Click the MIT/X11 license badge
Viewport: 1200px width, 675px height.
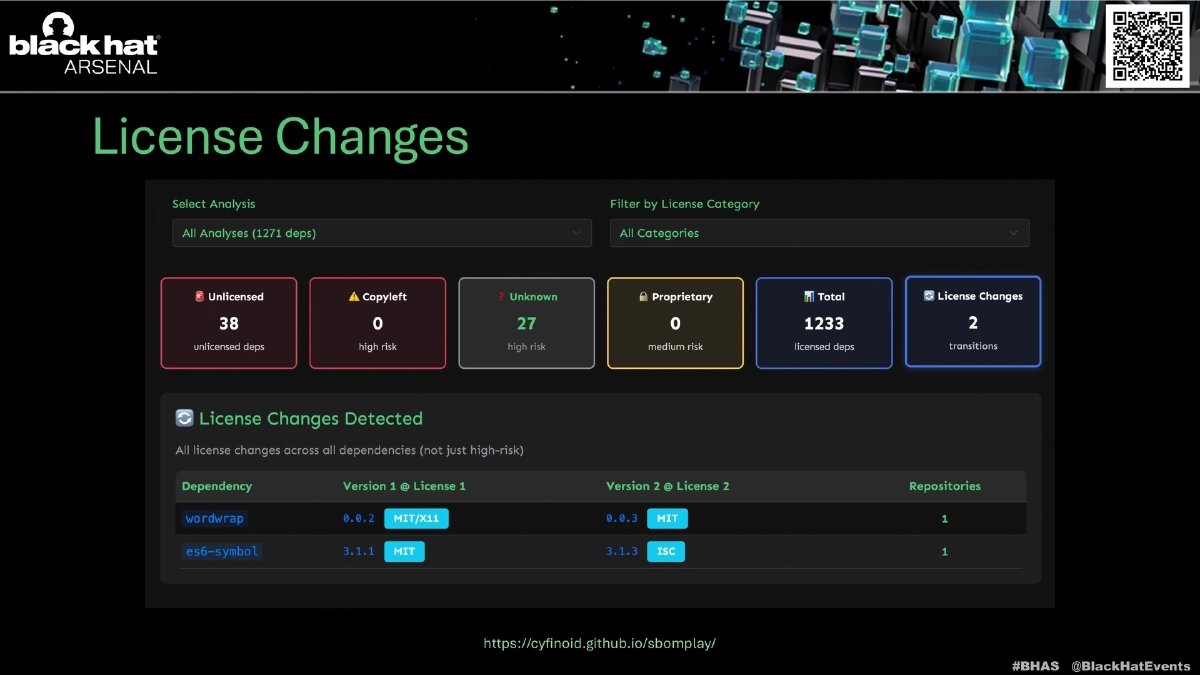click(417, 519)
